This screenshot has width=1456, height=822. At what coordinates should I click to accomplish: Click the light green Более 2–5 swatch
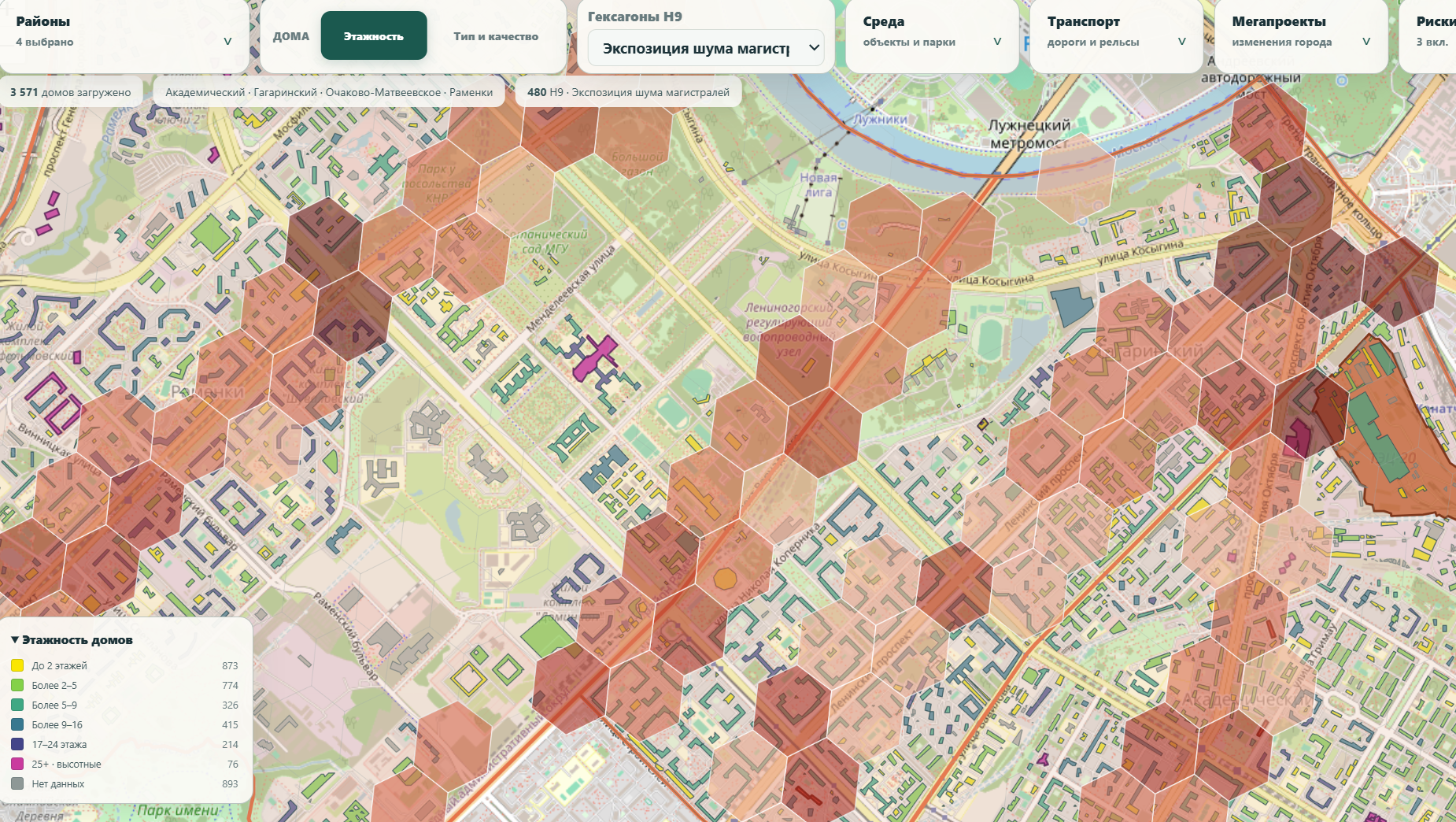pos(17,685)
